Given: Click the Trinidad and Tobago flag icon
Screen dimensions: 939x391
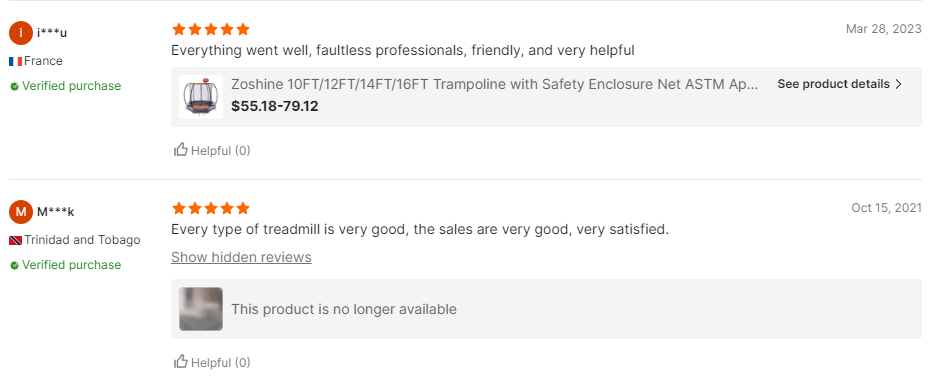Looking at the screenshot, I should 16,240.
